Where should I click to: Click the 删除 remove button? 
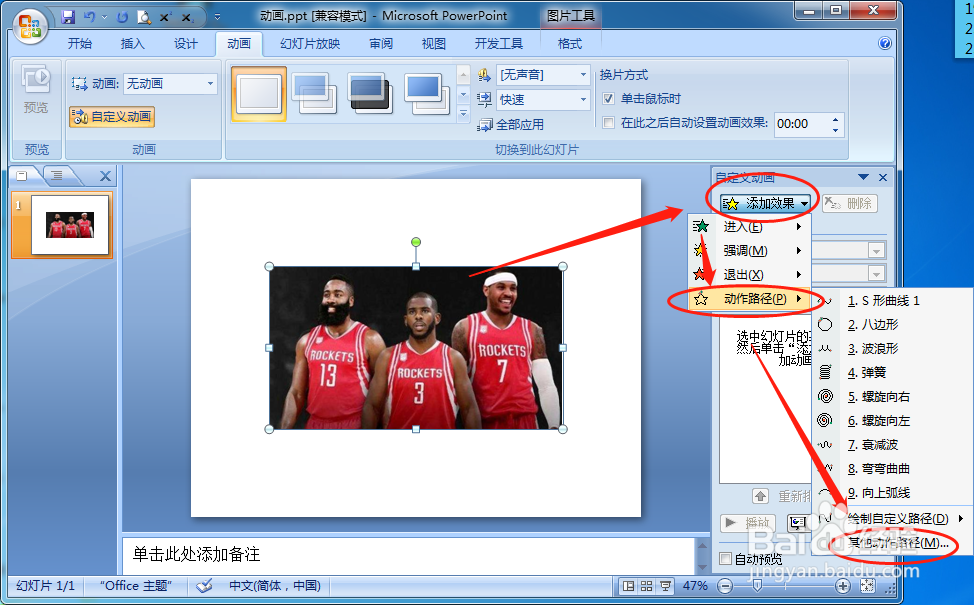click(850, 203)
